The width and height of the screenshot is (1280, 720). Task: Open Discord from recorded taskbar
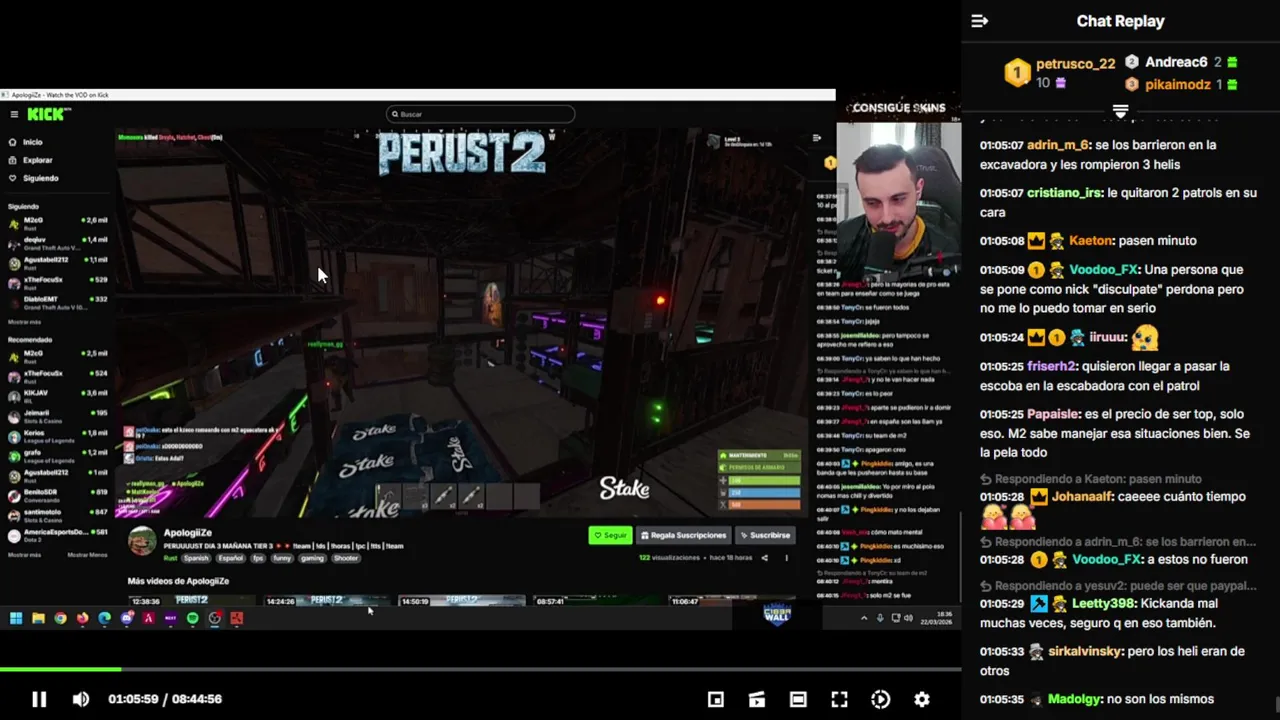126,618
